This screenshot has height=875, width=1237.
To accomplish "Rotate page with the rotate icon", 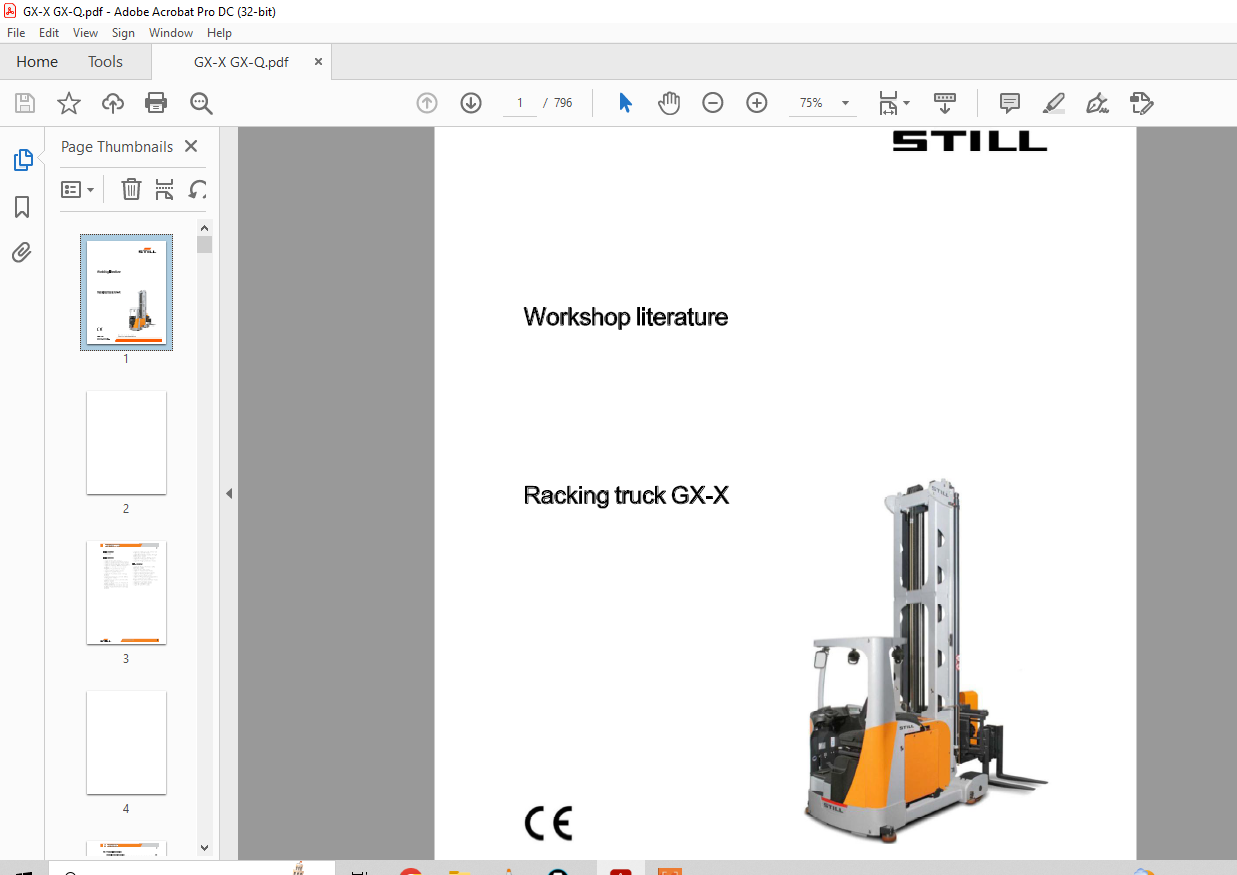I will click(x=198, y=189).
